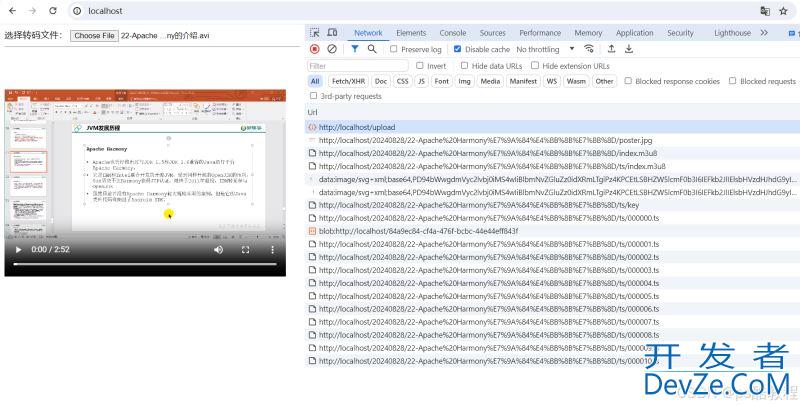Image resolution: width=800 pixels, height=406 pixels.
Task: Check Hide extension URLs
Action: [x=535, y=65]
